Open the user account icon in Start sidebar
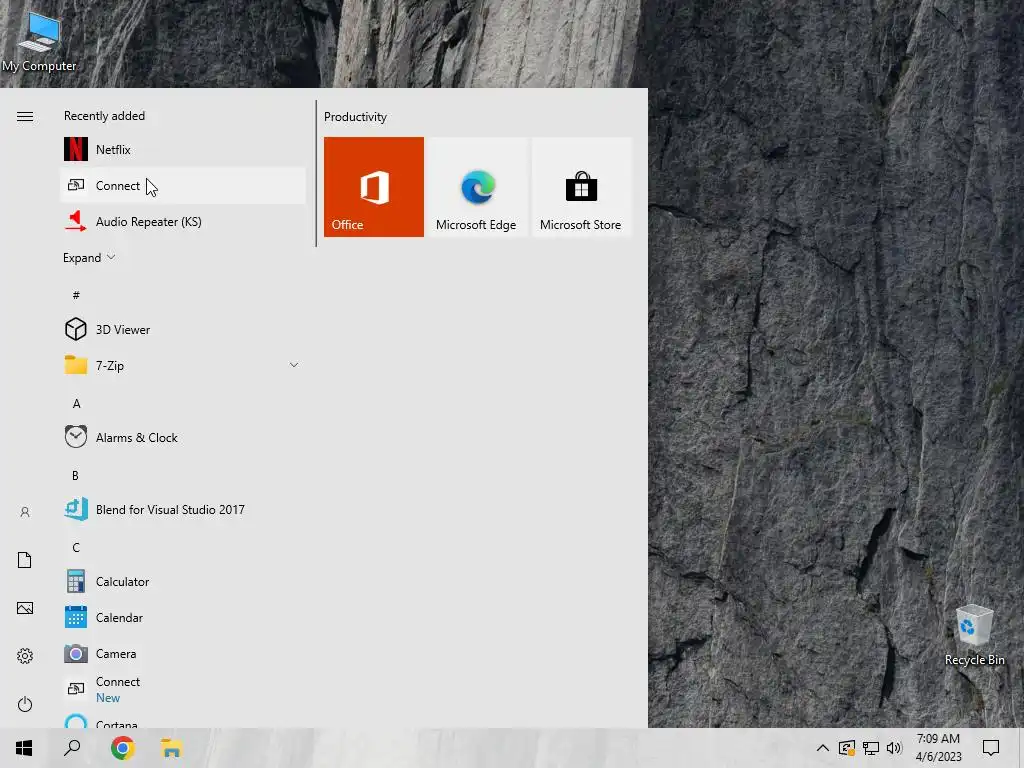Screen dimensions: 1024x768 point(25,512)
